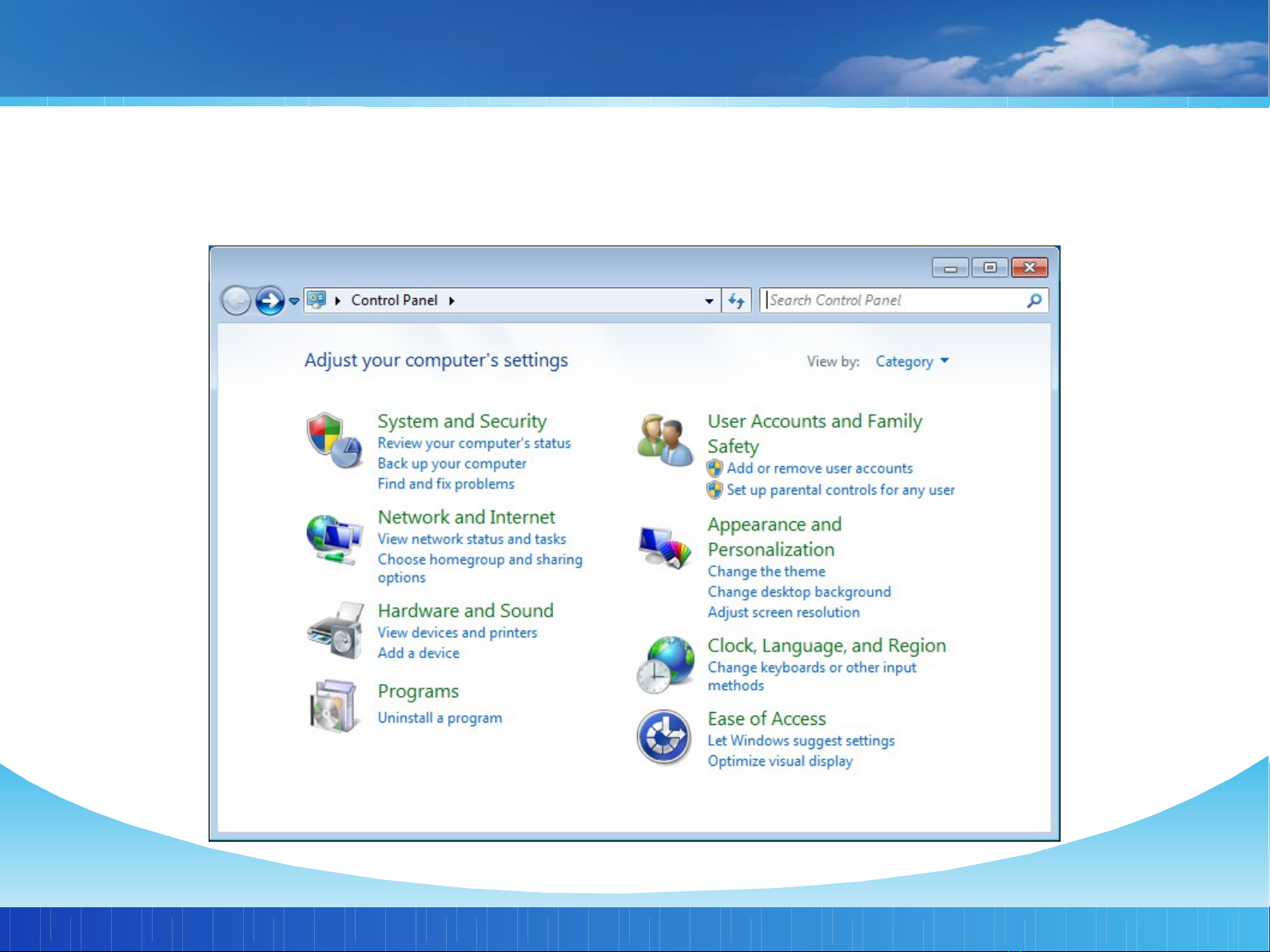Image resolution: width=1270 pixels, height=952 pixels.
Task: Open System and Security shield icon
Action: click(x=335, y=440)
